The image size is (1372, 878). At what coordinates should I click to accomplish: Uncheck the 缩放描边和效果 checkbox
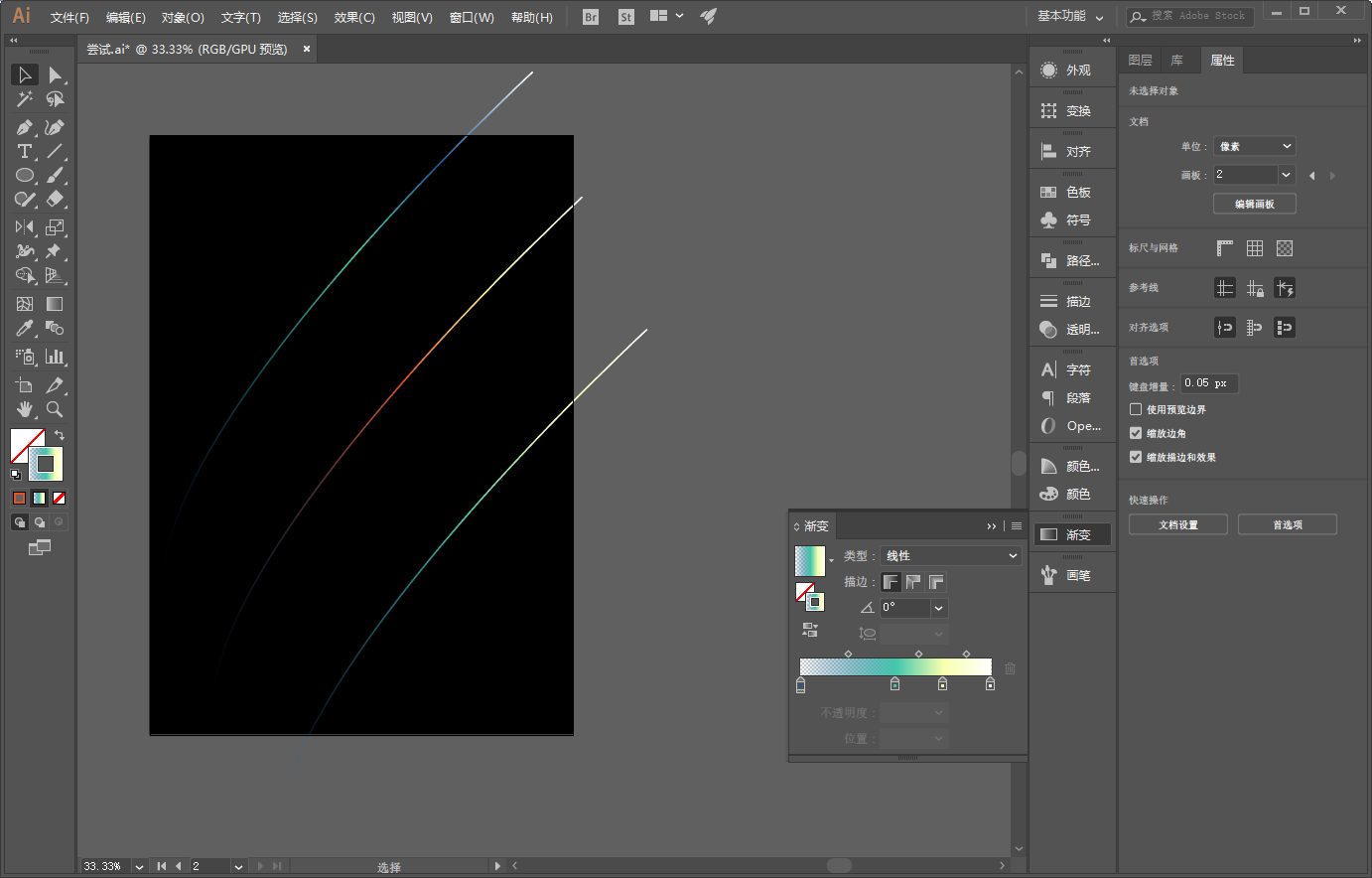click(x=1136, y=457)
